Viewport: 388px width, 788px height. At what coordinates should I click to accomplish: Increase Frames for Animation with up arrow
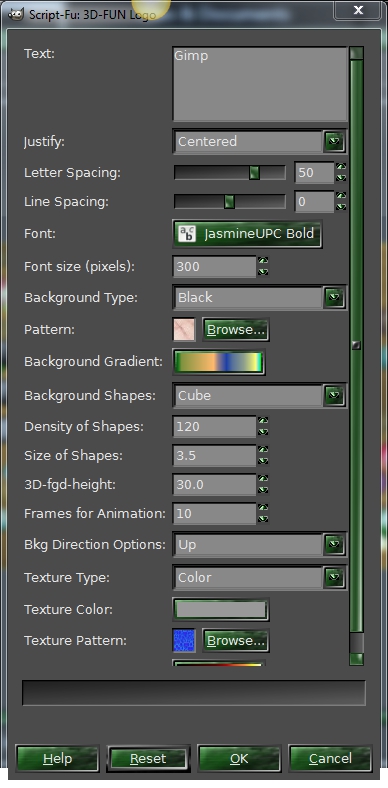pyautogui.click(x=263, y=508)
